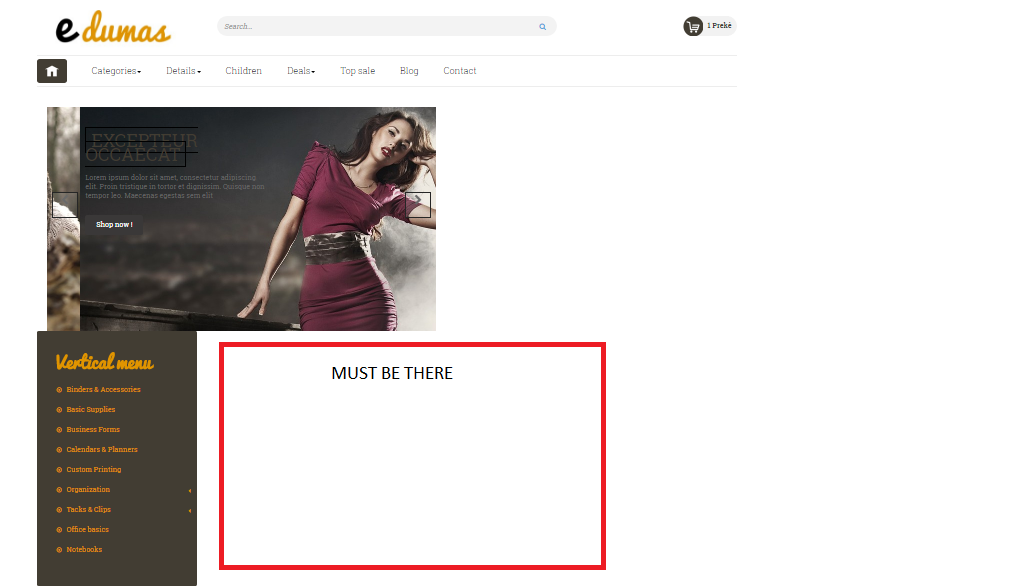Click the Vertical menu heading

pos(104,362)
